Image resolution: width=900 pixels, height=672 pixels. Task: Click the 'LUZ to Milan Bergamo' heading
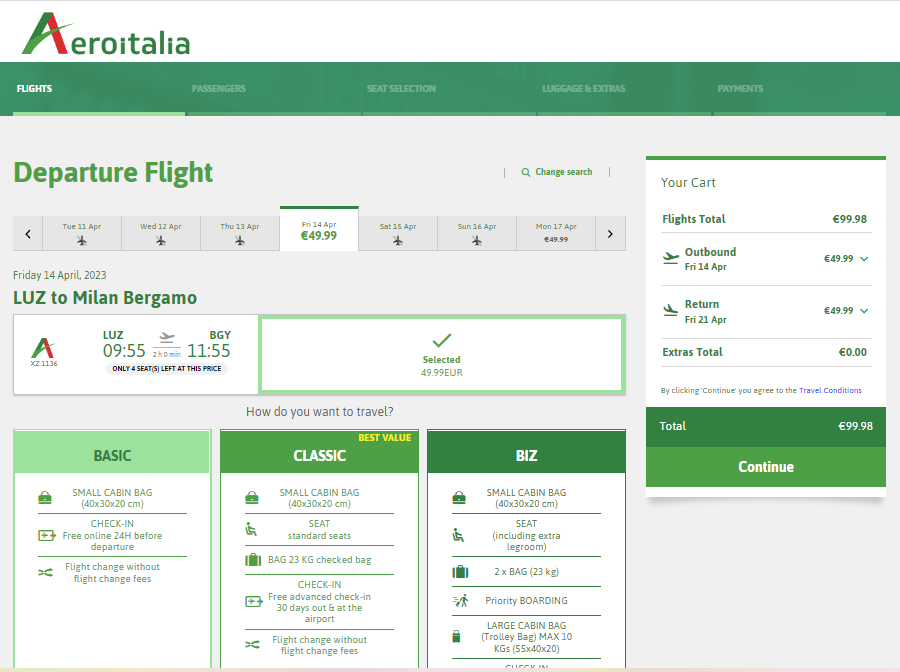(105, 297)
